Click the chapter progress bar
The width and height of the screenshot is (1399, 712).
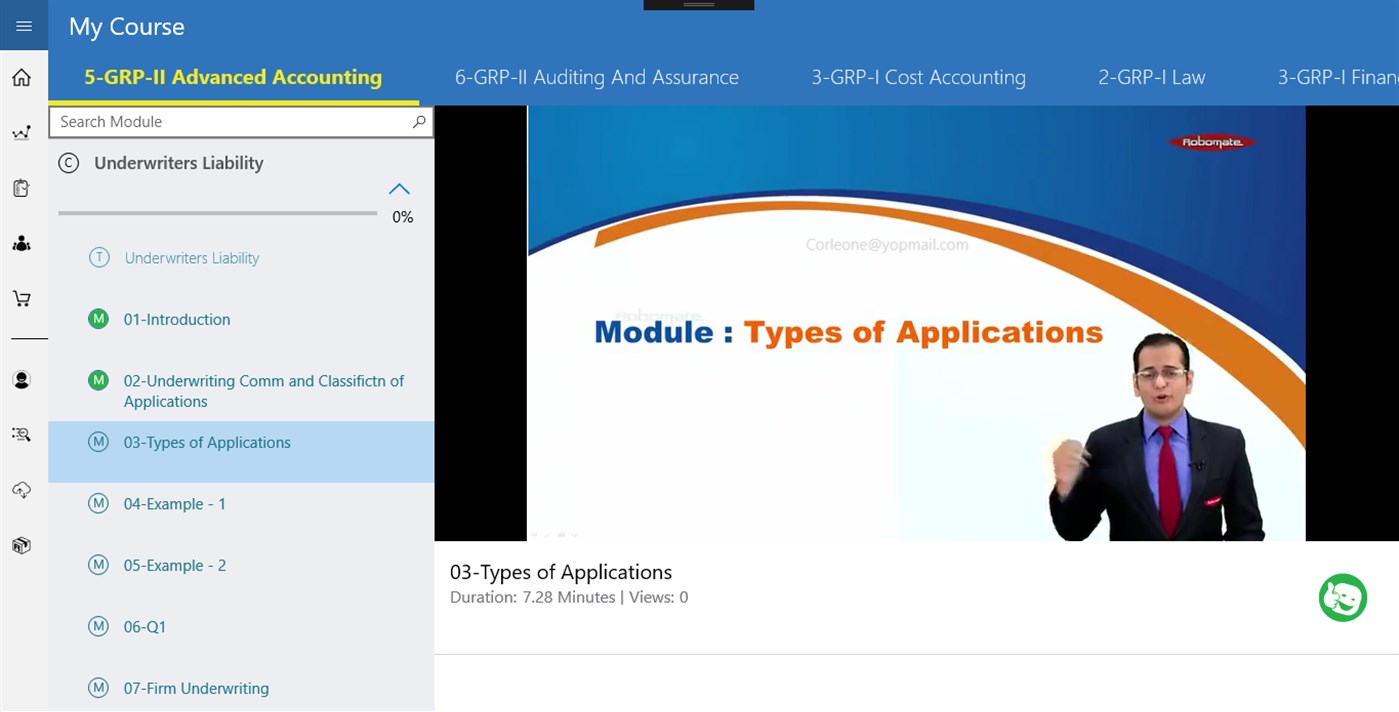tap(218, 213)
